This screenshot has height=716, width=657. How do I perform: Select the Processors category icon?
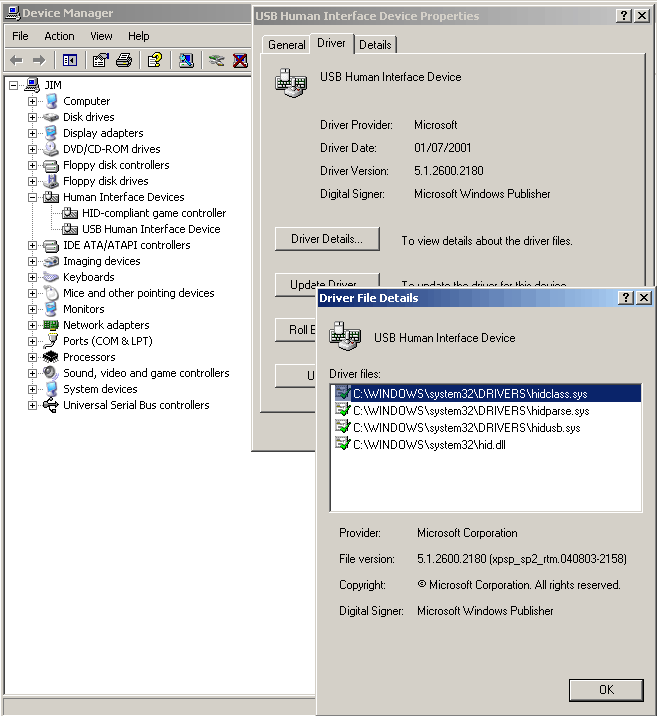tap(51, 357)
